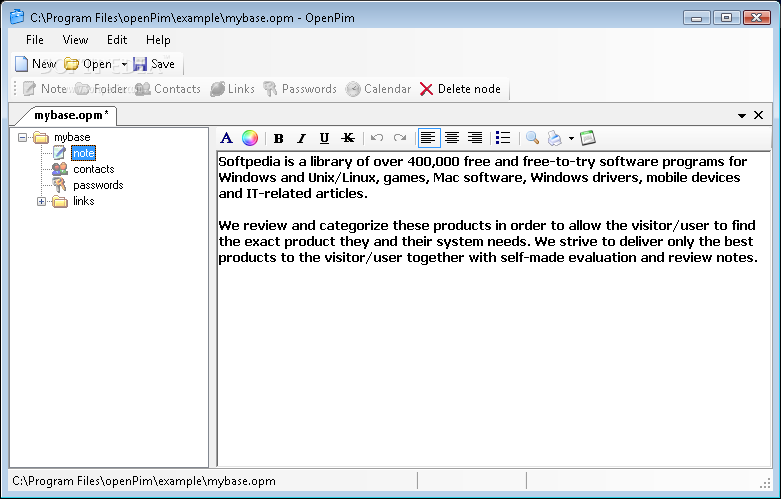781x499 pixels.
Task: Save the current file
Action: pyautogui.click(x=154, y=64)
